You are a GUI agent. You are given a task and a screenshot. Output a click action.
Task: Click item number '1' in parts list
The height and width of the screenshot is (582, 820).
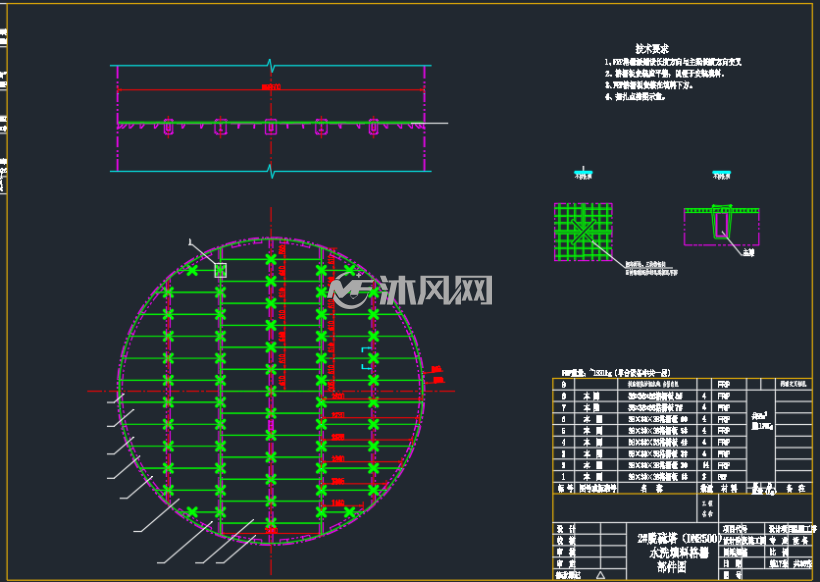click(563, 477)
